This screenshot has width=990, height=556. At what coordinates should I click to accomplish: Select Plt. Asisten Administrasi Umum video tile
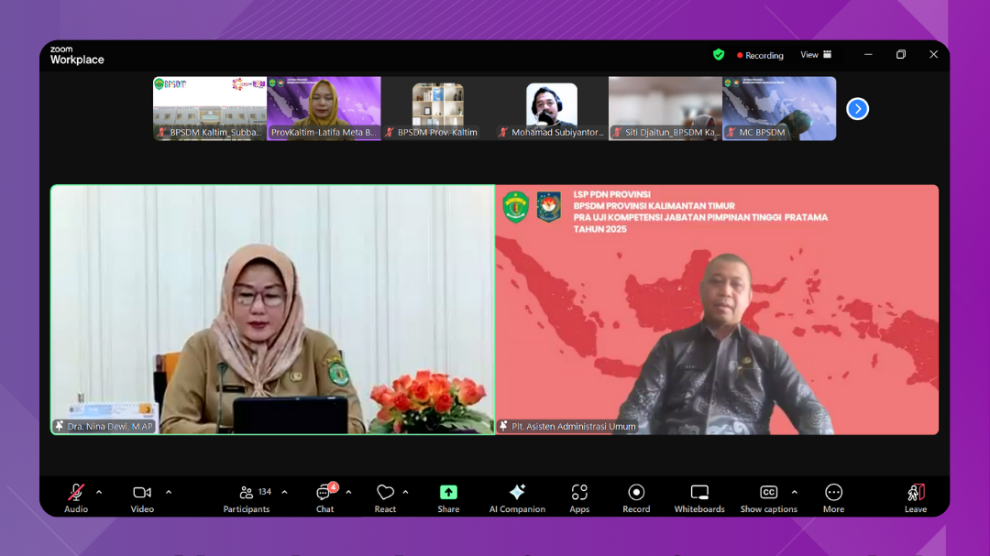coord(717,309)
